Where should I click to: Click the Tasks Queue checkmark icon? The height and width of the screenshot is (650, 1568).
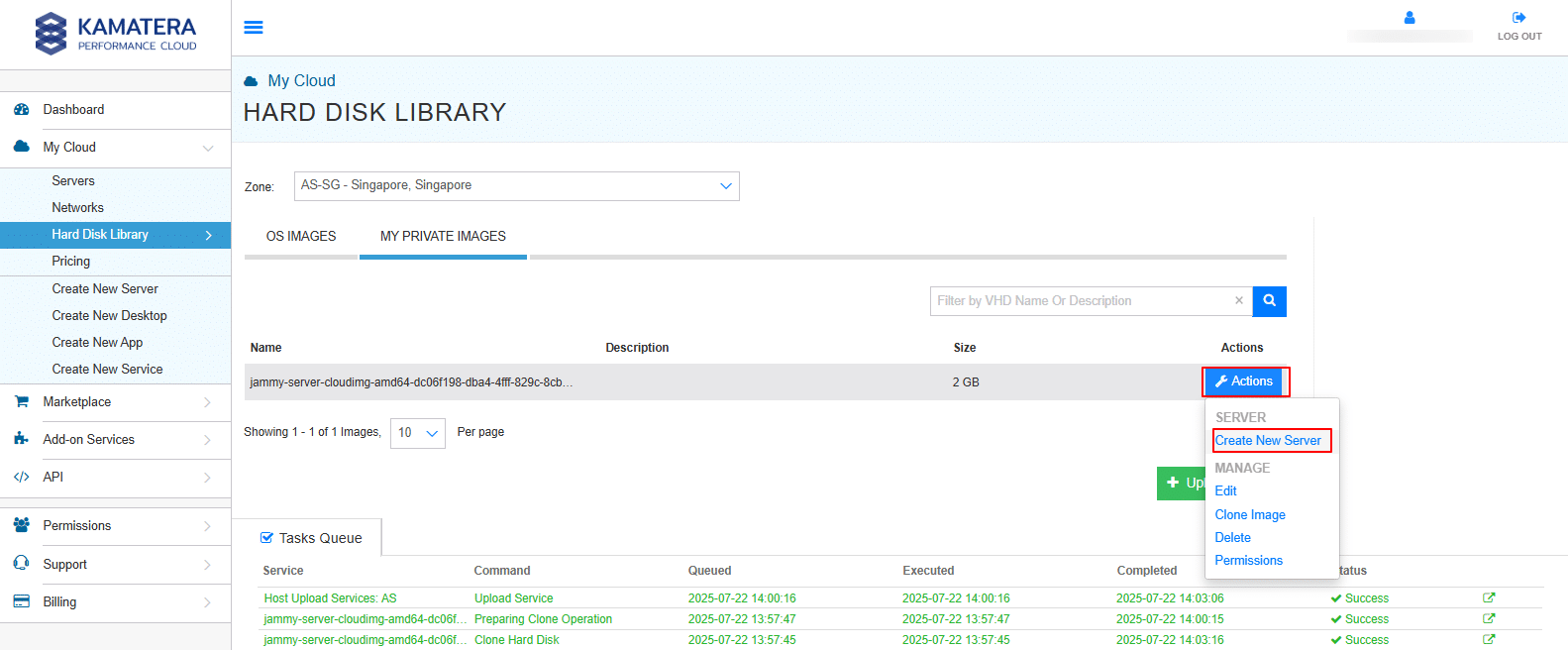266,538
